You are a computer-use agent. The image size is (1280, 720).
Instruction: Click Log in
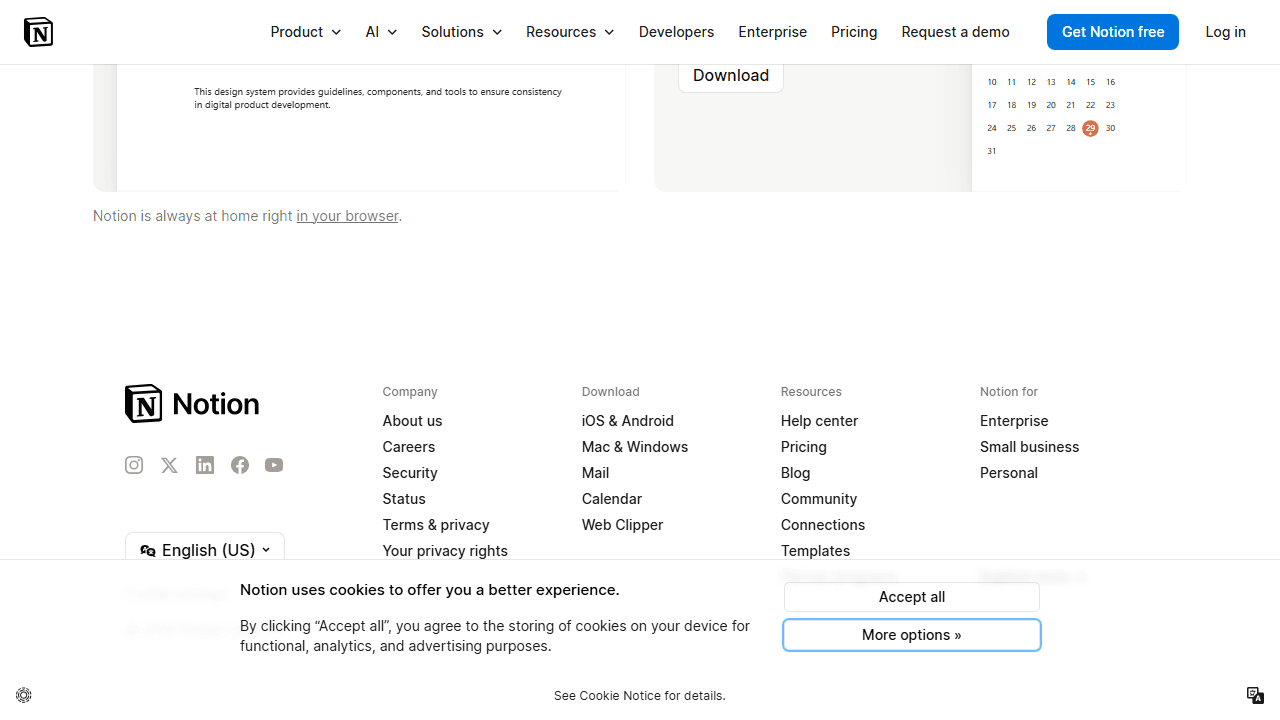(x=1226, y=32)
